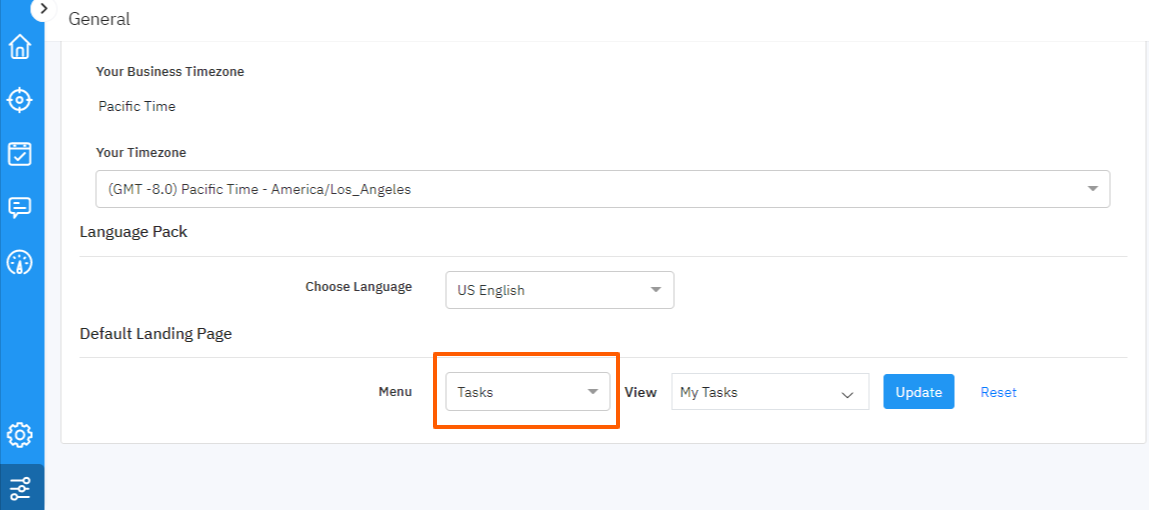Click the Your Business Timezone label
The width and height of the screenshot is (1149, 510).
(x=170, y=72)
